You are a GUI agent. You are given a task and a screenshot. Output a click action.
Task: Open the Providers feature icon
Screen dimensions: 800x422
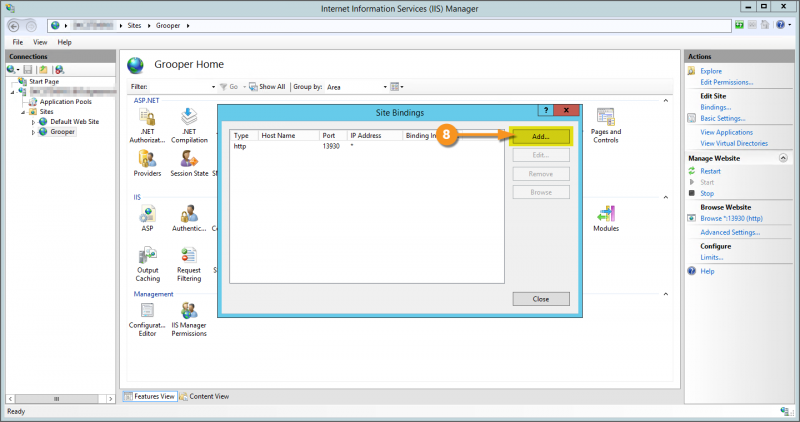click(147, 159)
